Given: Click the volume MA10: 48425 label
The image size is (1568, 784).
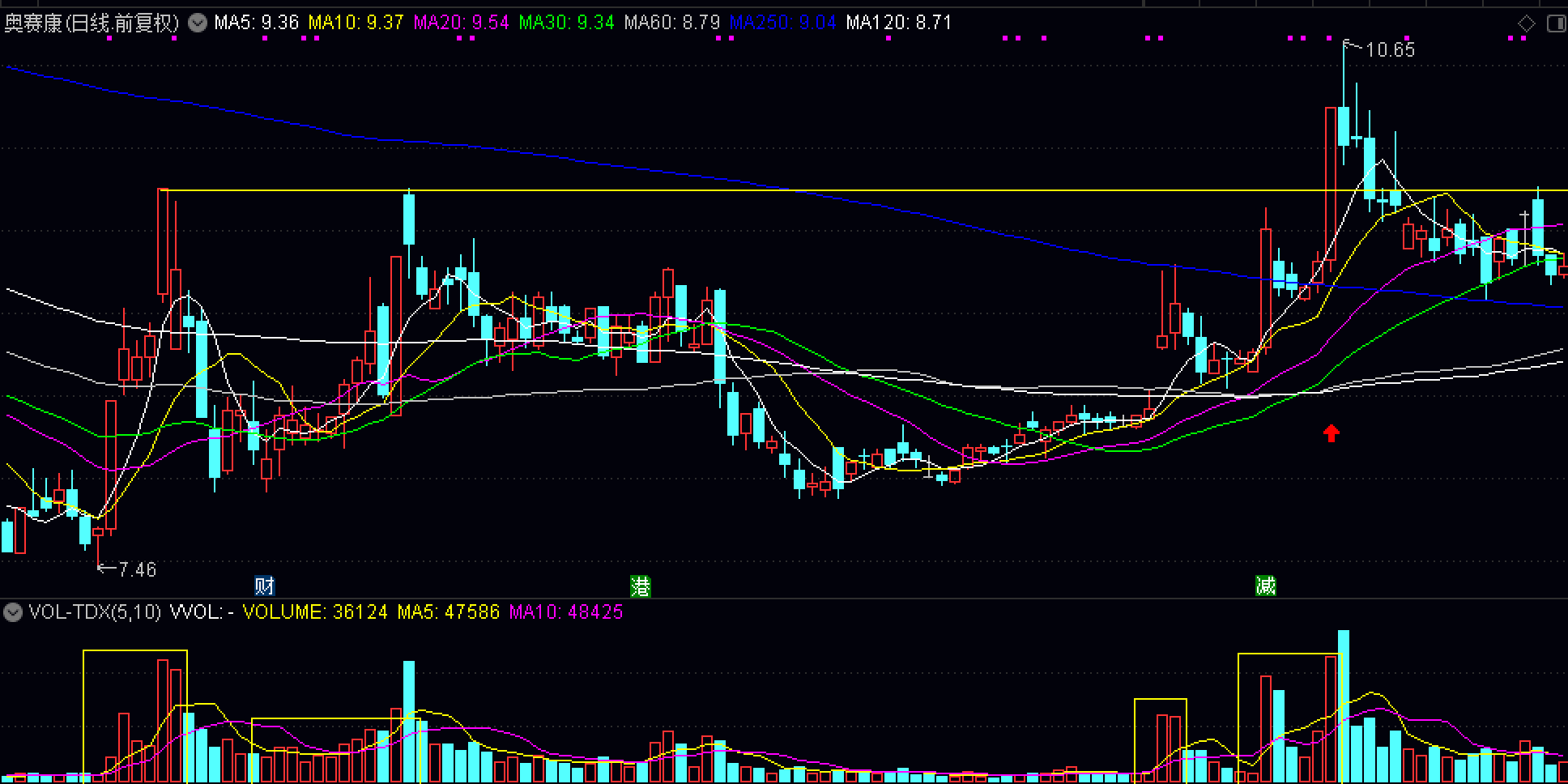Looking at the screenshot, I should tap(565, 612).
